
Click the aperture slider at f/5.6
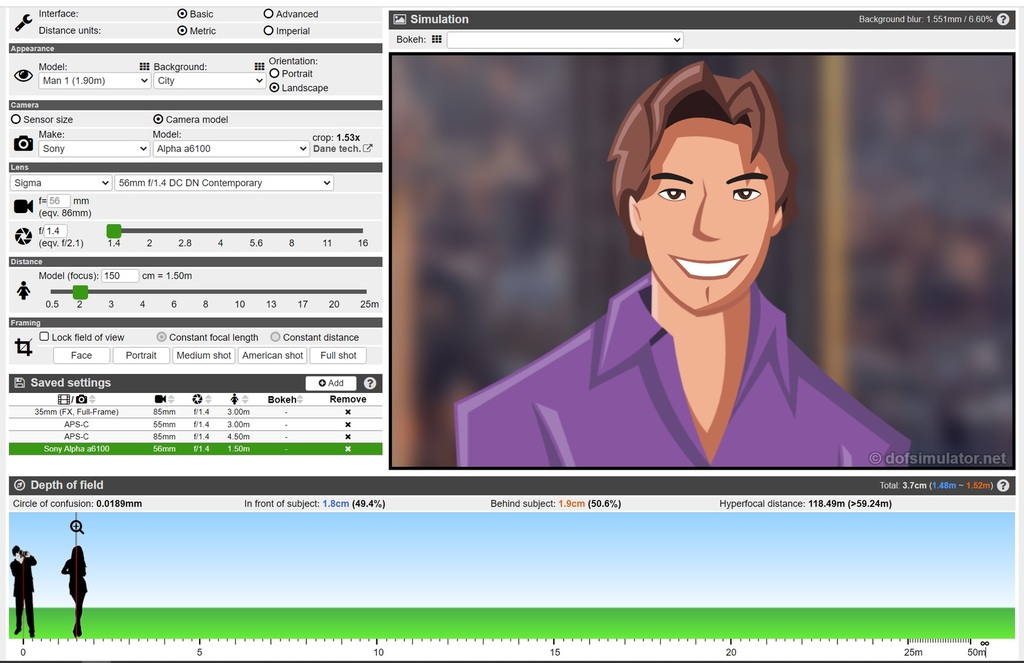256,231
